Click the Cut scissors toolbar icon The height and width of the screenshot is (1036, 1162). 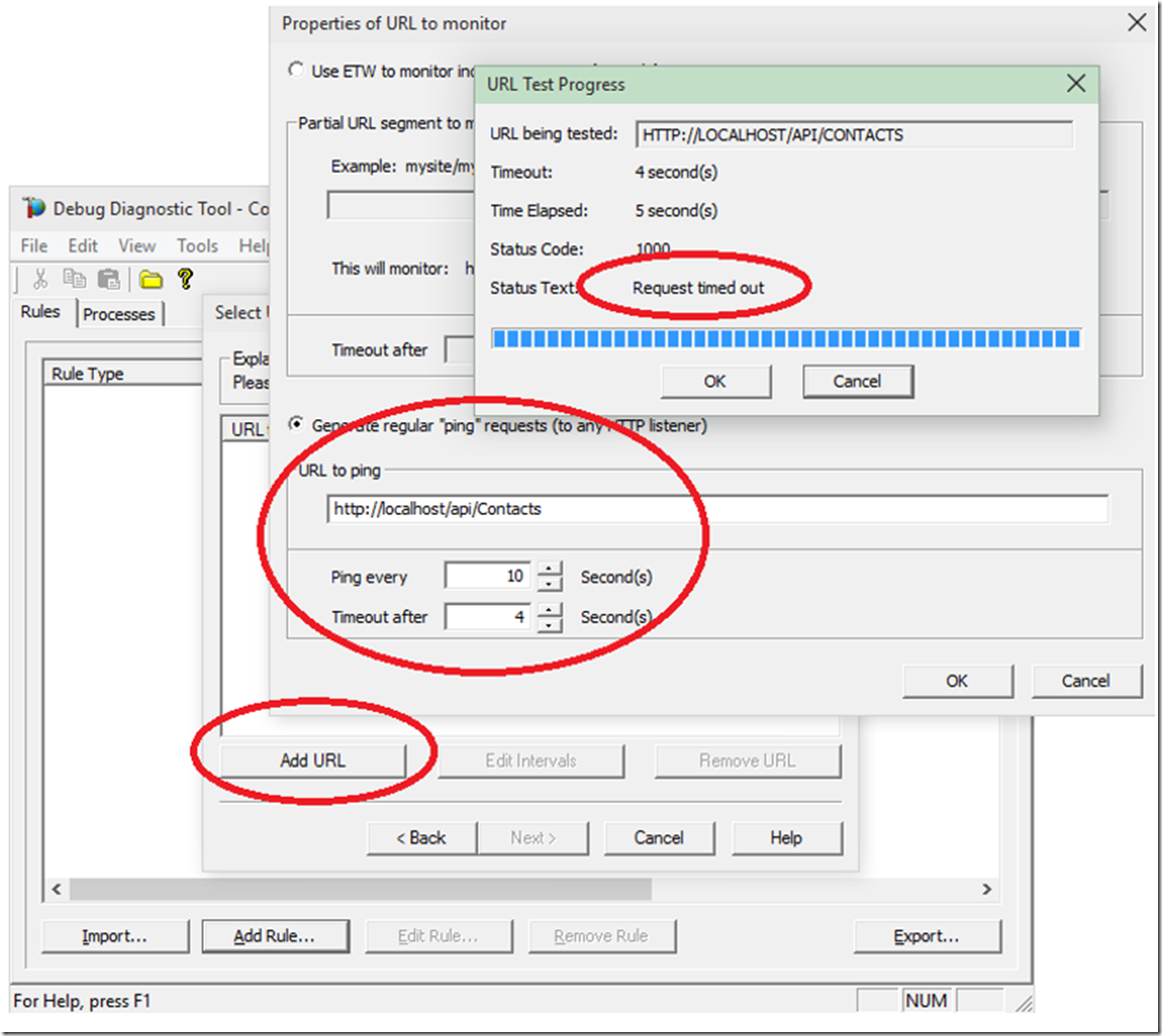coord(40,279)
